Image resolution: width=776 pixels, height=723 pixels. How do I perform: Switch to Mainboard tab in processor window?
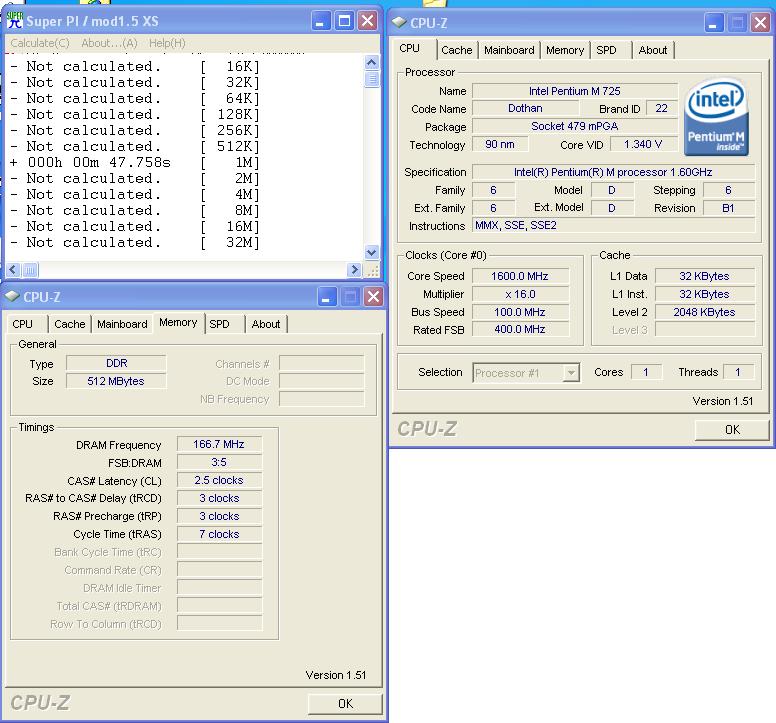coord(509,50)
